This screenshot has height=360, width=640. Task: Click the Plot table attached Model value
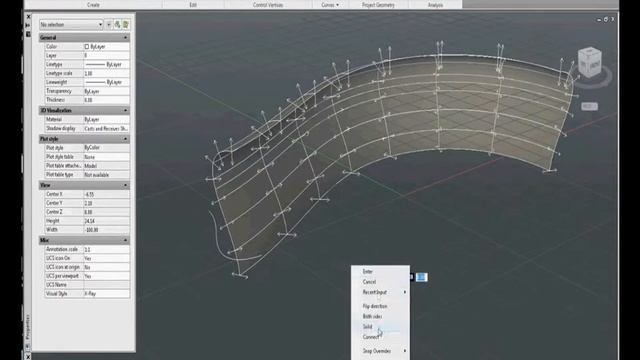(107, 166)
